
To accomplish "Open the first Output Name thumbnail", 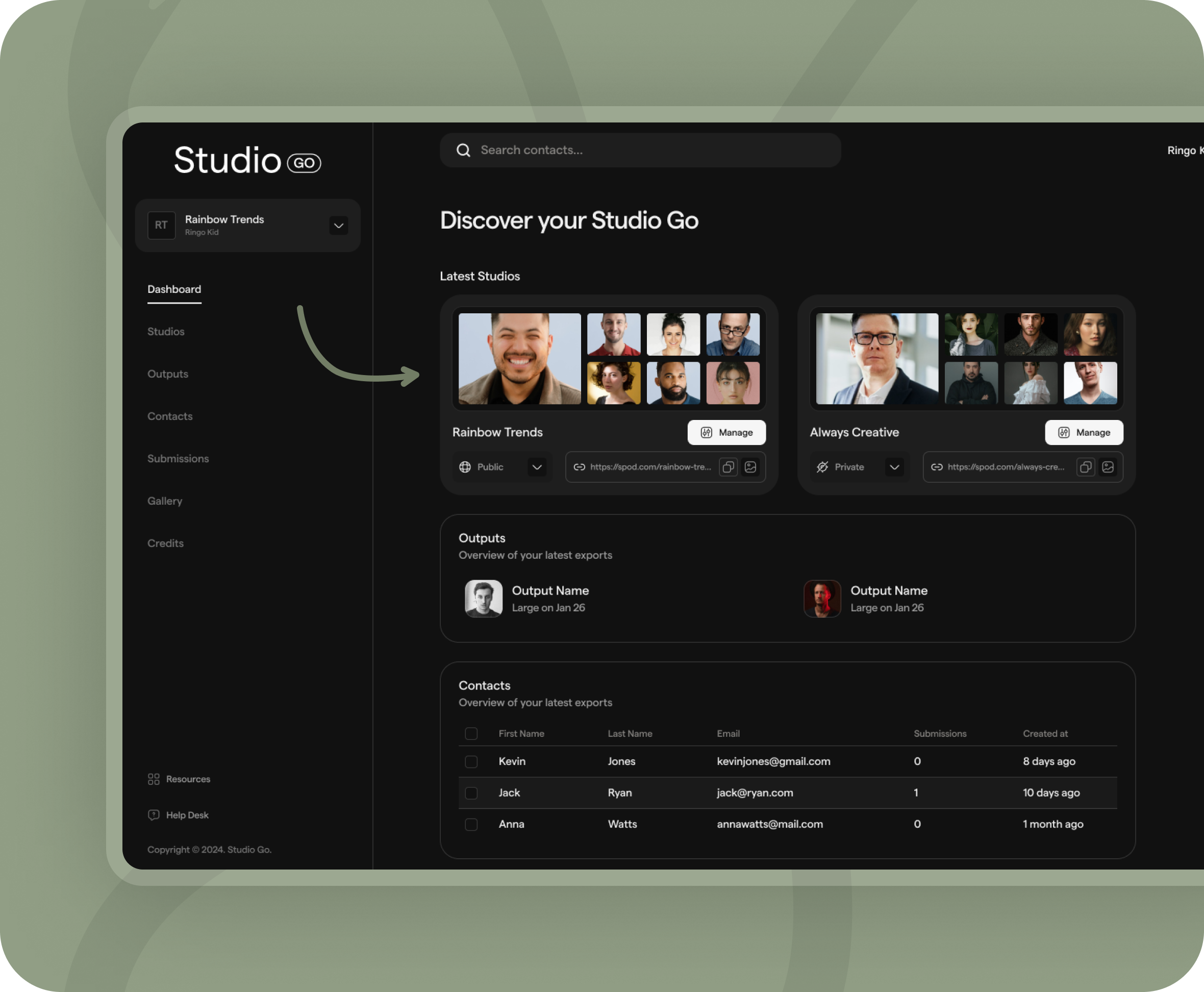I will [483, 598].
